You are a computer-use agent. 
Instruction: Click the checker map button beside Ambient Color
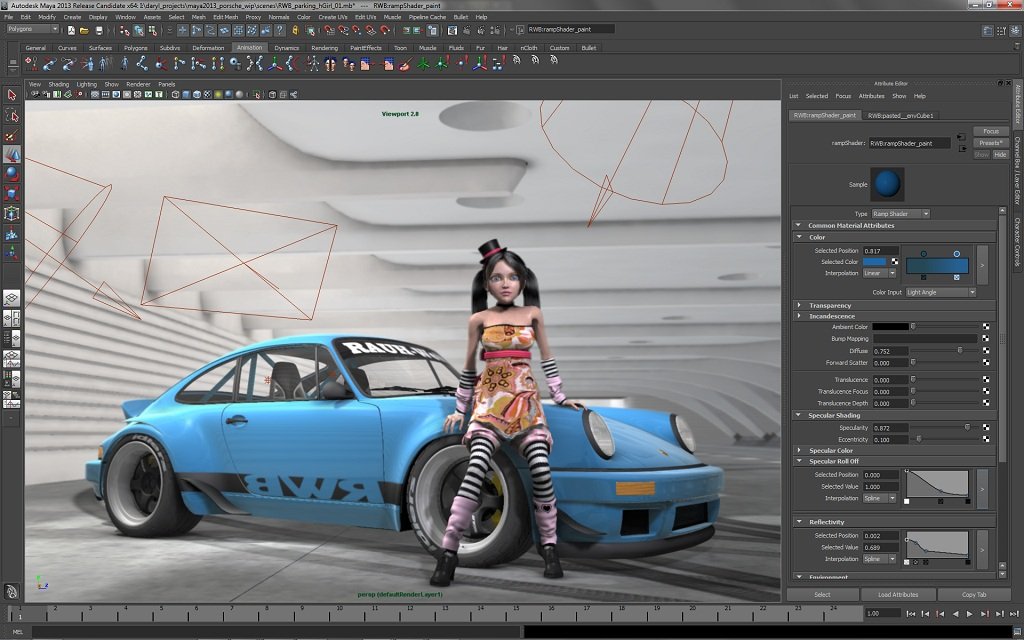(x=985, y=327)
